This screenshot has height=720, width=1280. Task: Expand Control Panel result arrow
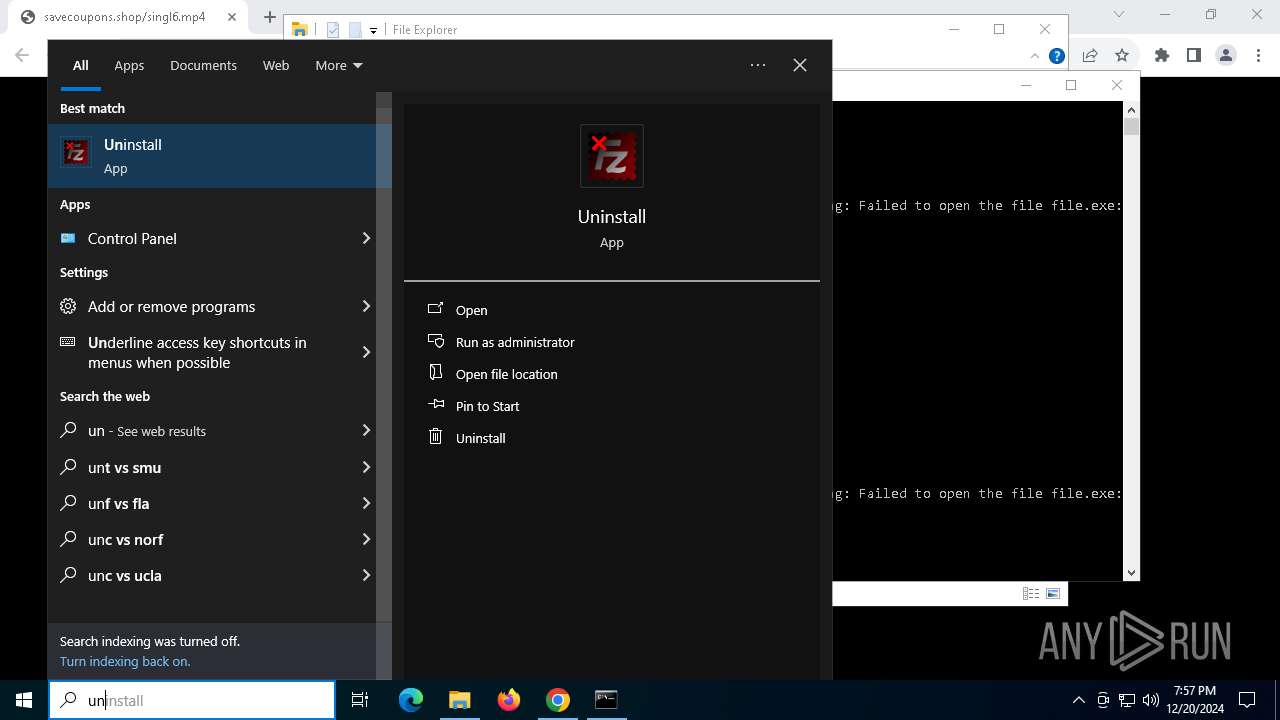[366, 238]
